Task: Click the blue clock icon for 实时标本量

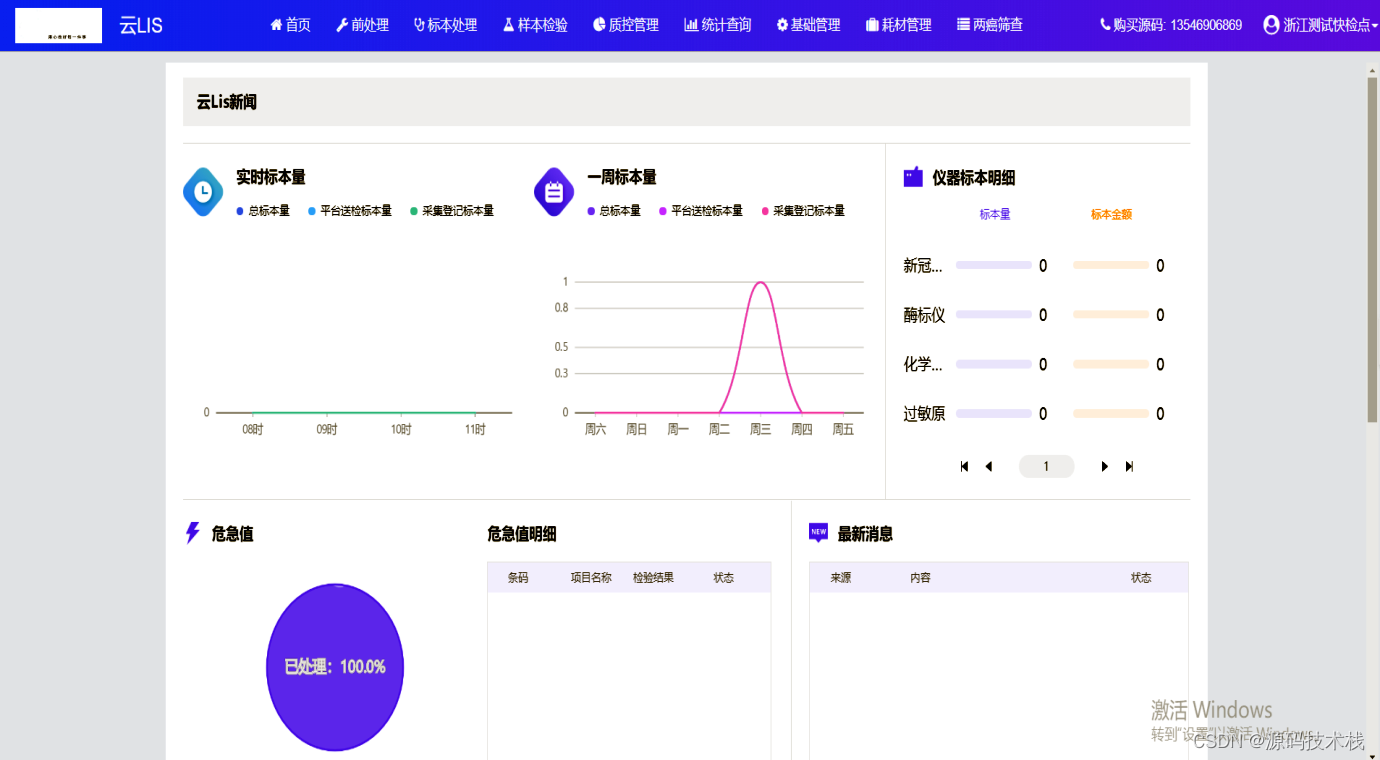Action: [x=203, y=192]
